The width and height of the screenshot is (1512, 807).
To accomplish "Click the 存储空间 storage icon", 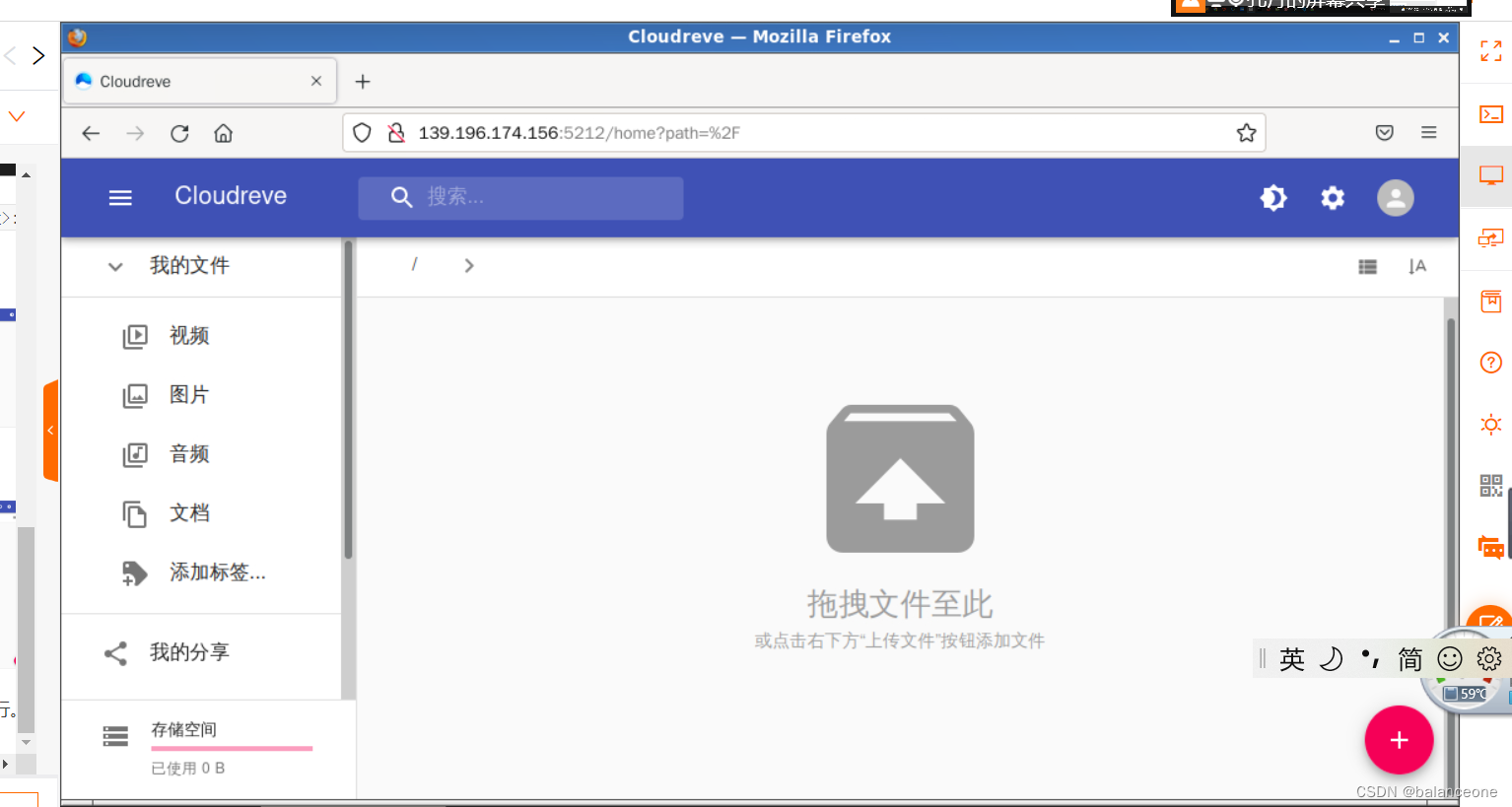I will point(115,736).
